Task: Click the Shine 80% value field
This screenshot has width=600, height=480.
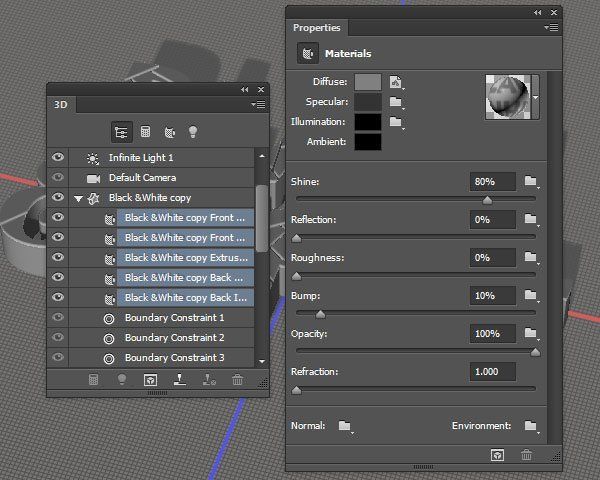Action: pyautogui.click(x=493, y=181)
